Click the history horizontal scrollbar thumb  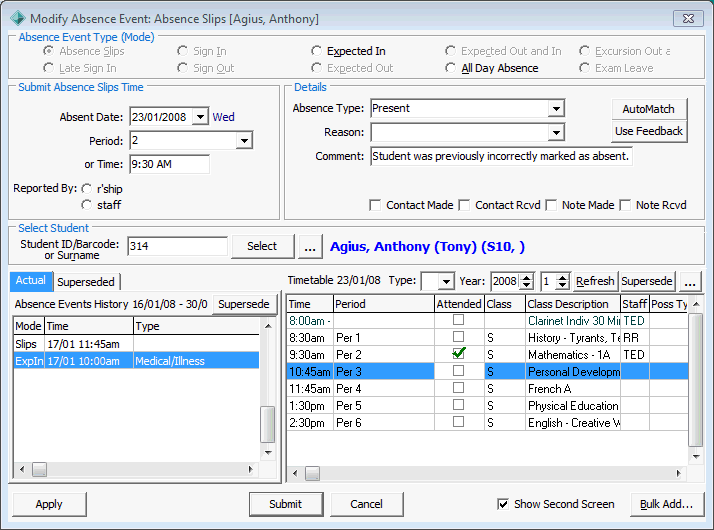click(40, 469)
